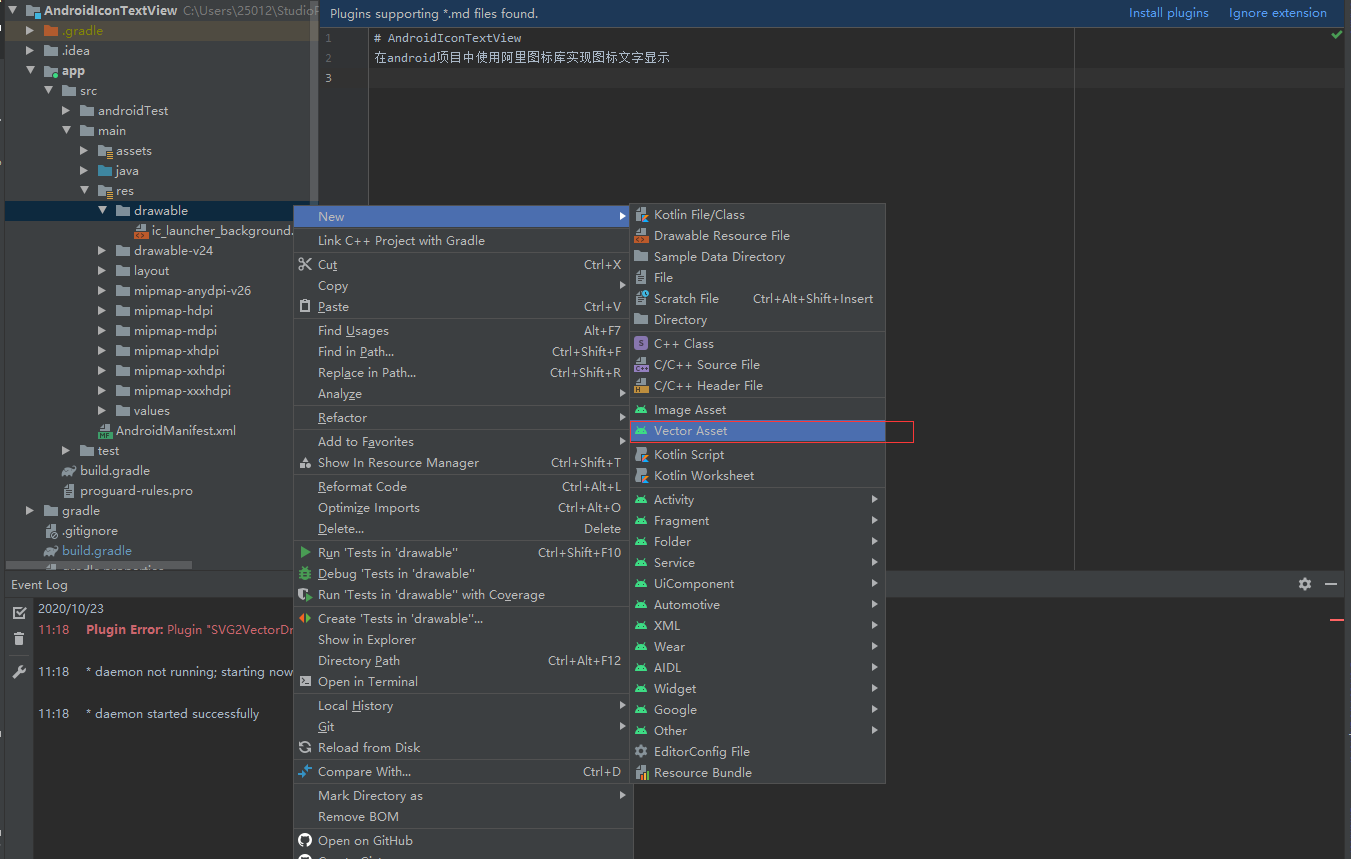Click the Drawable Resource File icon
The width and height of the screenshot is (1351, 859).
(x=642, y=236)
